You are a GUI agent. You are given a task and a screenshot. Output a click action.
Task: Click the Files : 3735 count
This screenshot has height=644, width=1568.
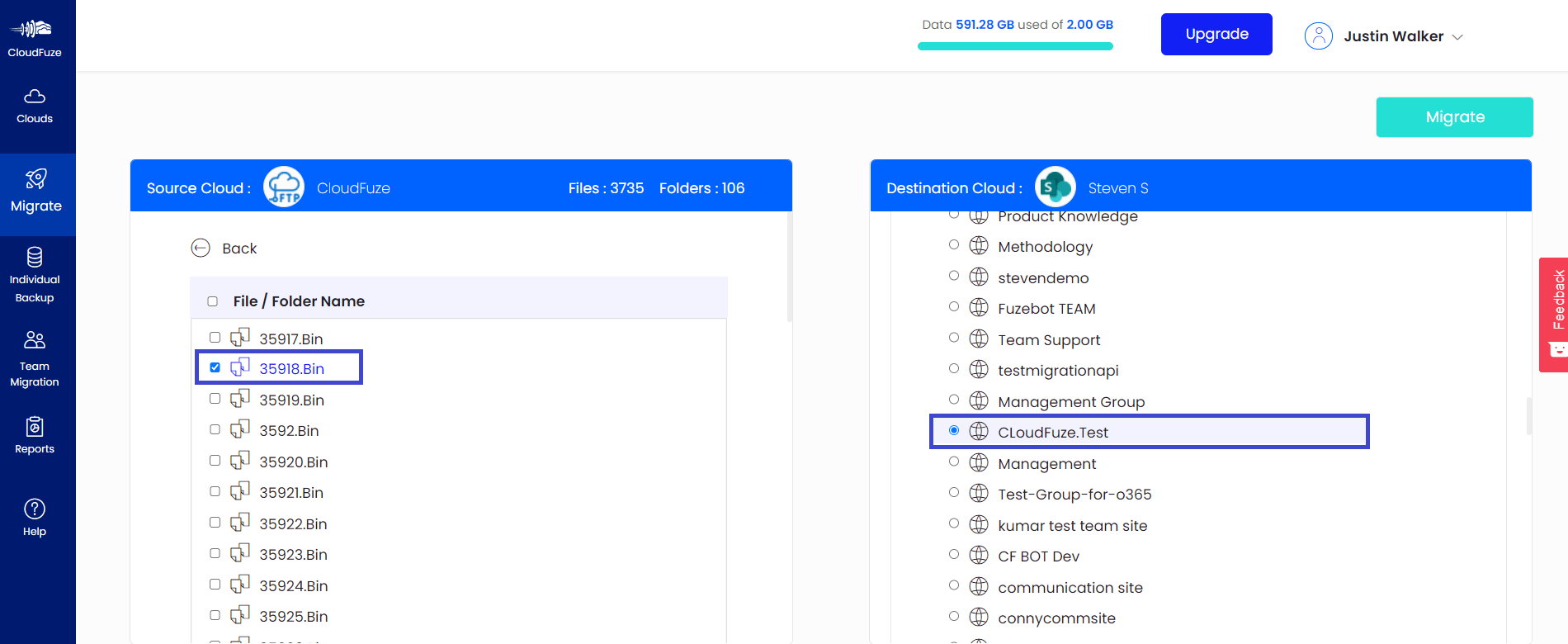[606, 188]
